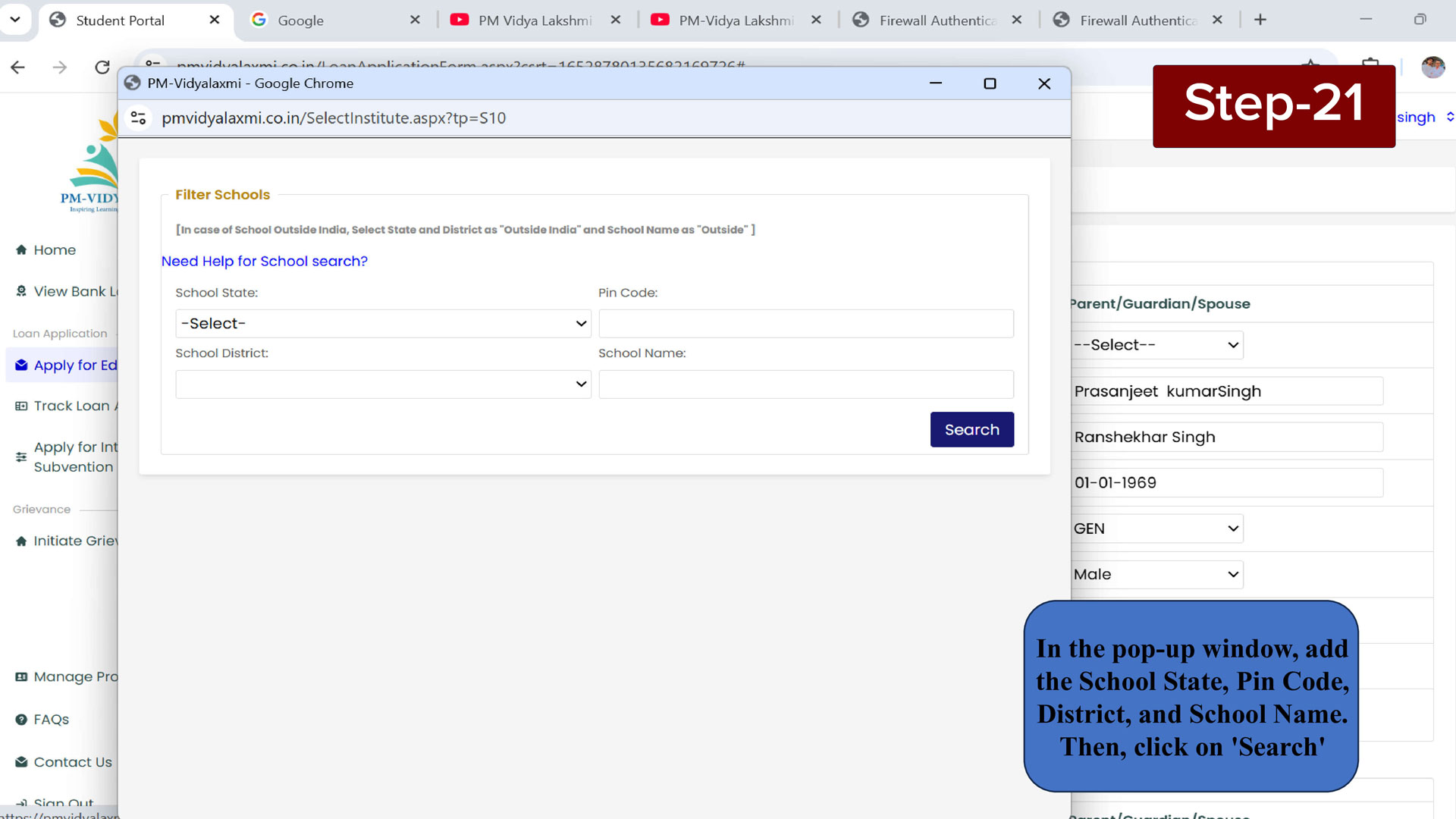This screenshot has width=1456, height=819.
Task: Click the Ranshekhar Singh name field
Action: click(1227, 437)
